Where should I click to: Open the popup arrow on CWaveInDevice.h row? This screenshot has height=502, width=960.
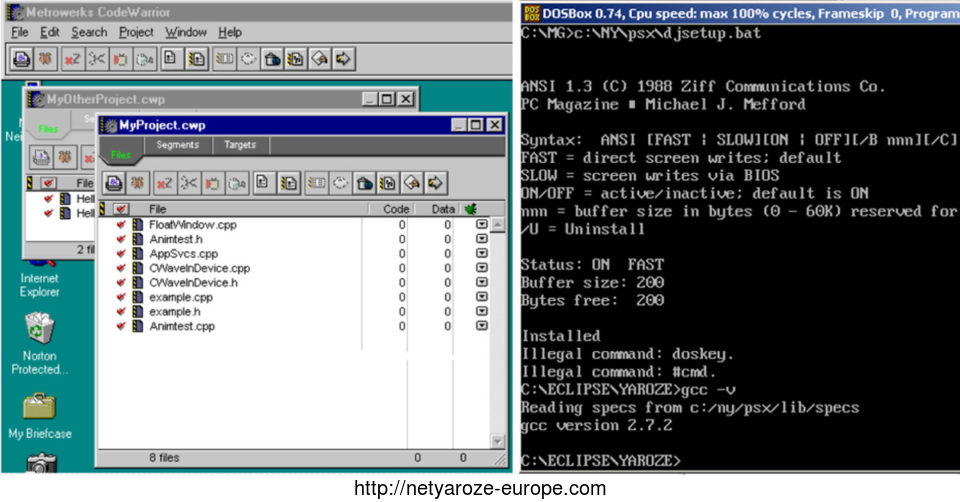point(482,282)
